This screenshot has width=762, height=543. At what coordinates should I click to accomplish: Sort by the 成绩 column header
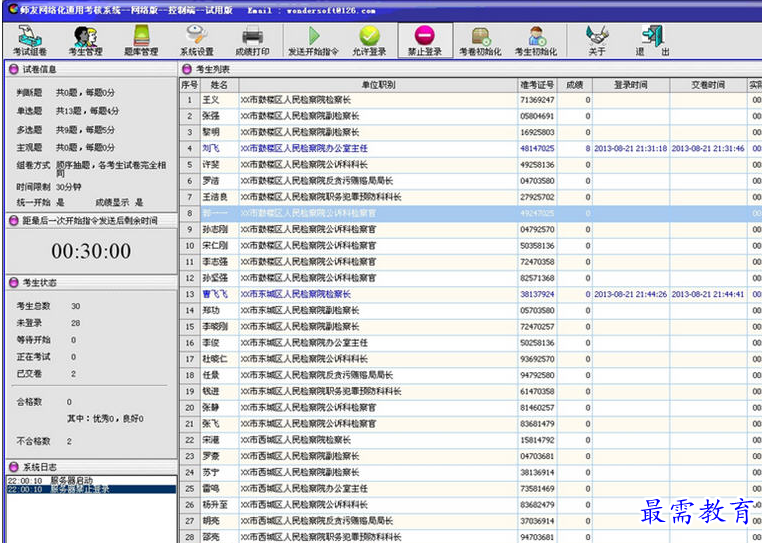click(574, 85)
